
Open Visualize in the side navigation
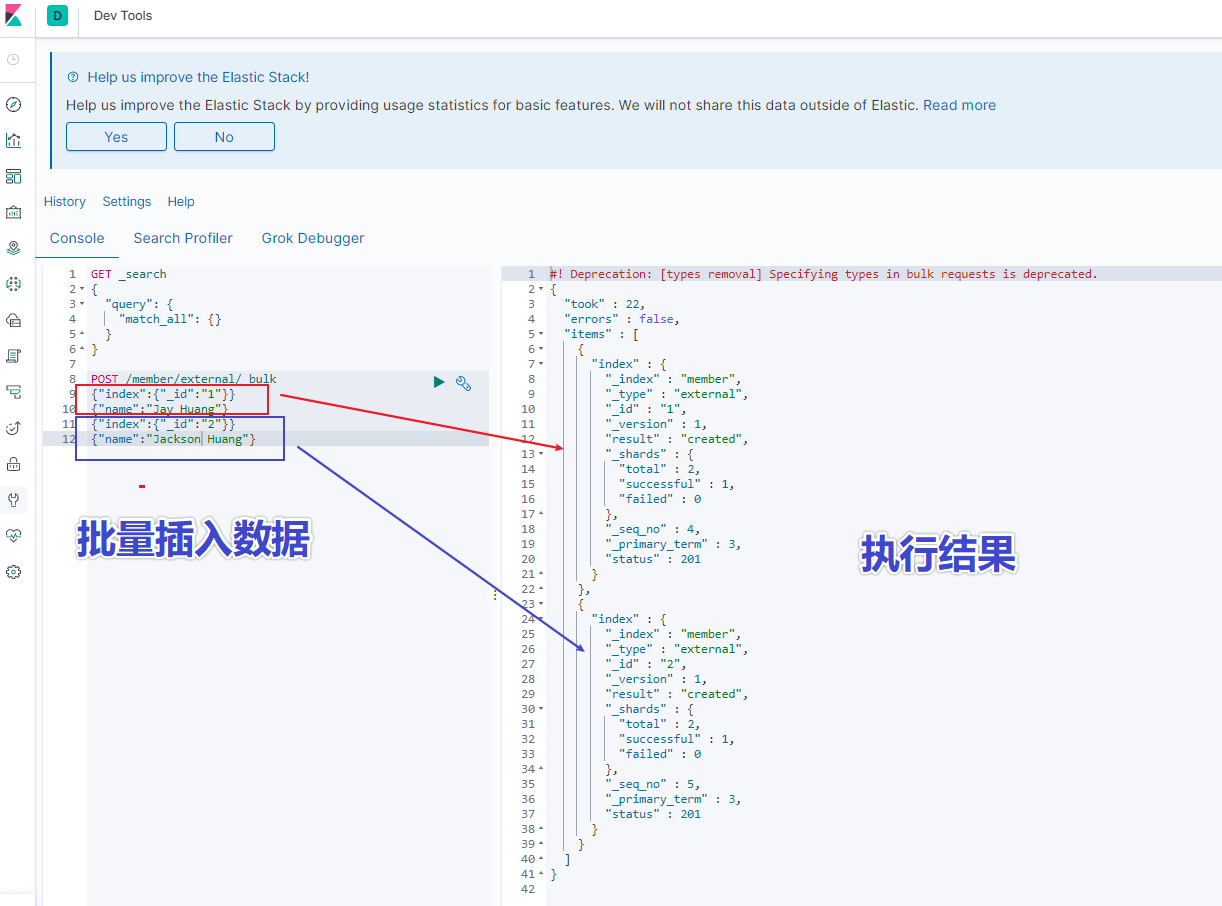pos(13,140)
